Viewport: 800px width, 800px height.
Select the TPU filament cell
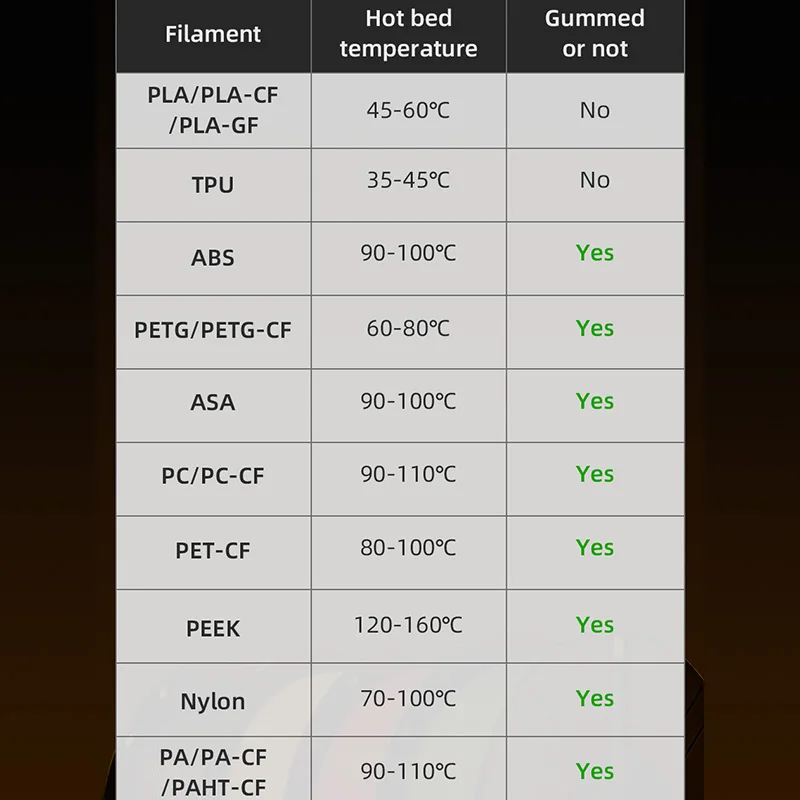point(213,185)
